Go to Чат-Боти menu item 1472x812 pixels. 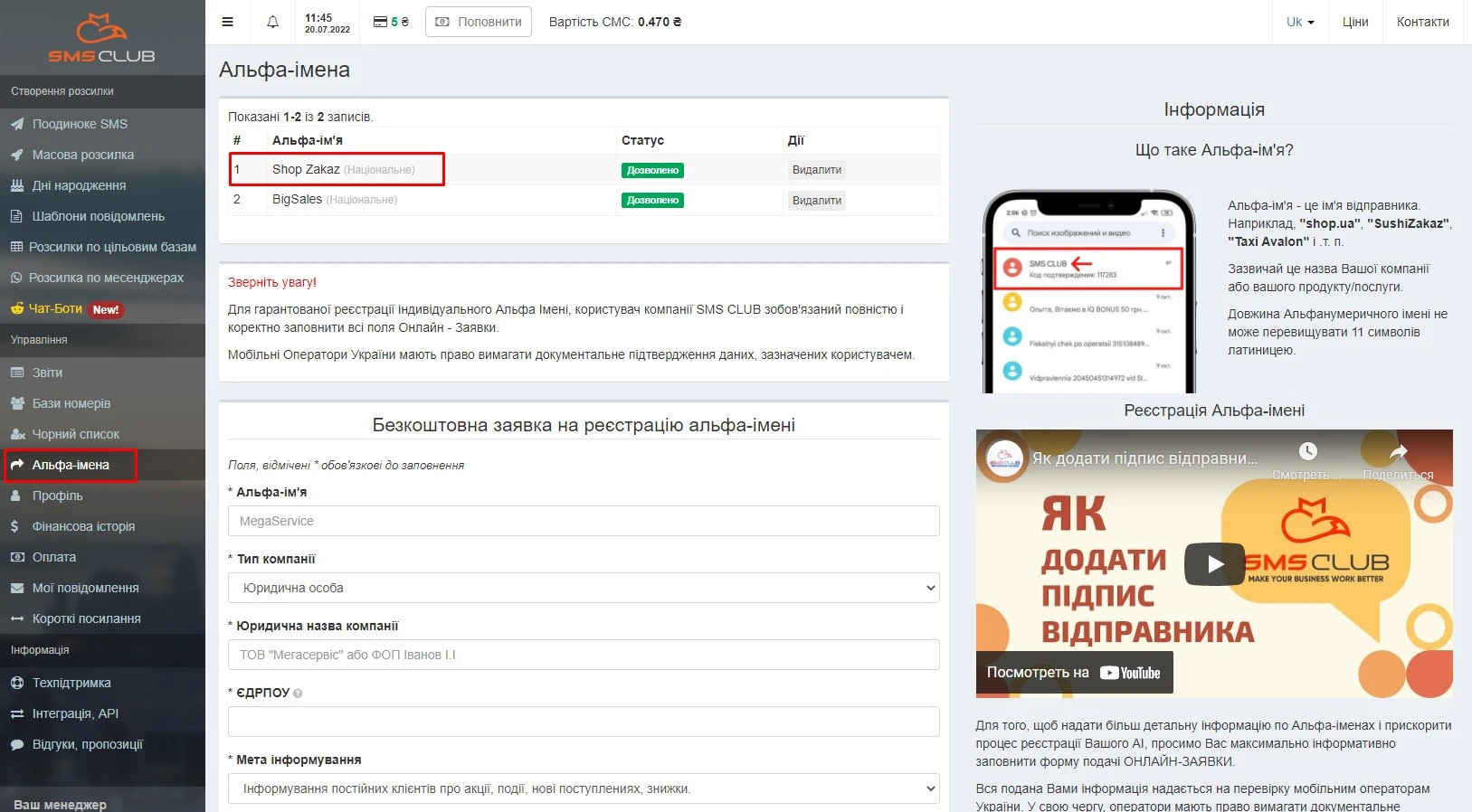56,308
